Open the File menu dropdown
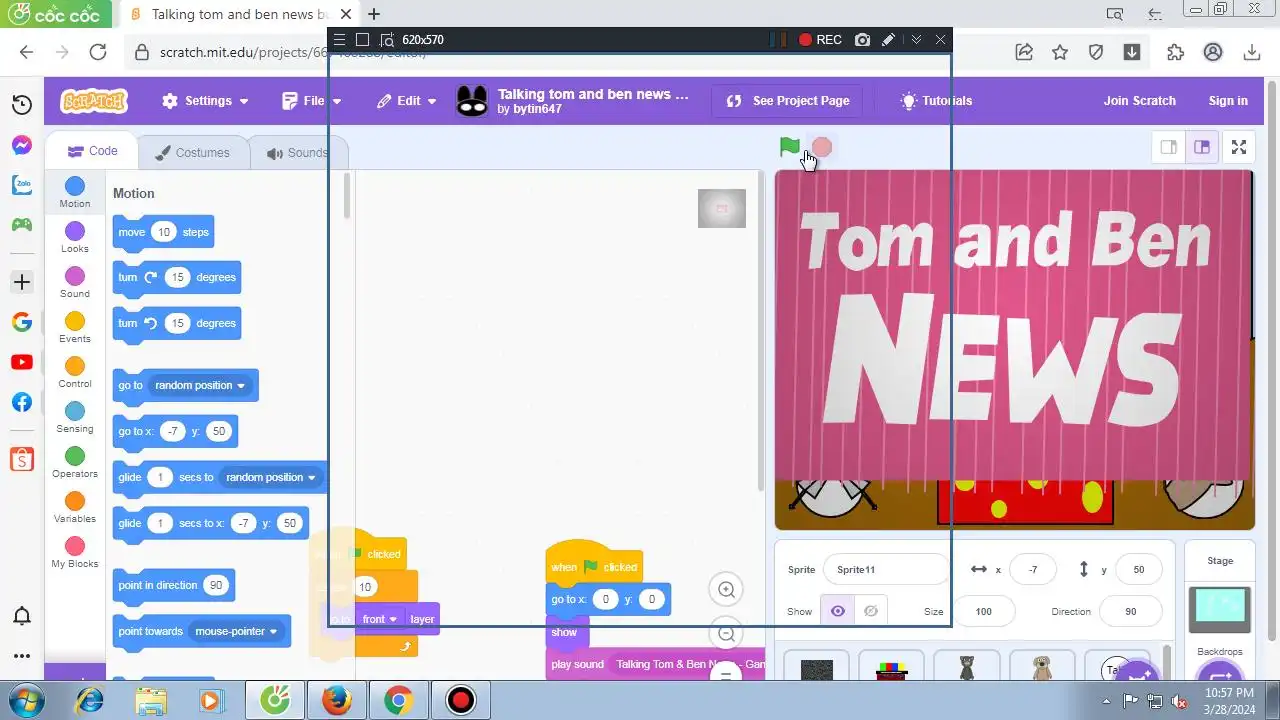This screenshot has width=1280, height=720. [312, 101]
